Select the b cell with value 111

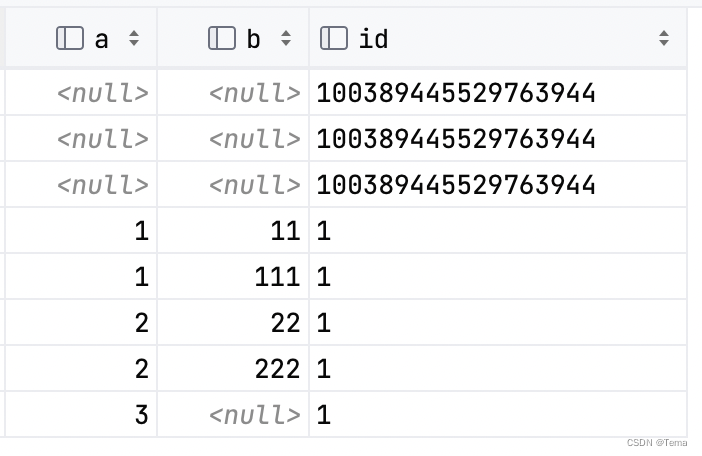(x=233, y=277)
